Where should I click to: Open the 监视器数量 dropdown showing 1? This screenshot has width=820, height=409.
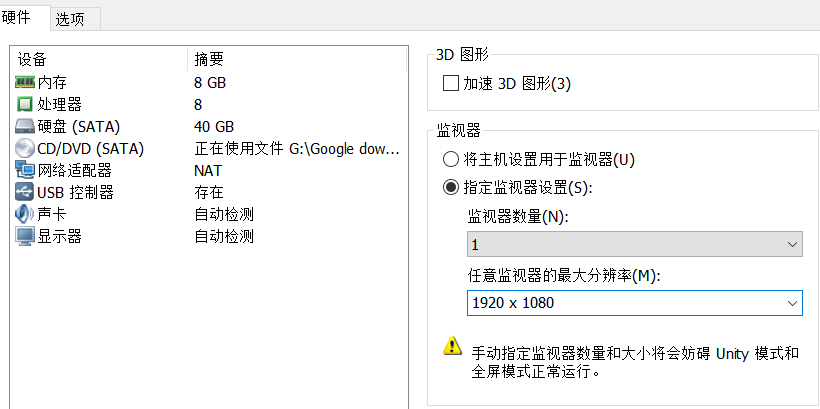pyautogui.click(x=634, y=244)
